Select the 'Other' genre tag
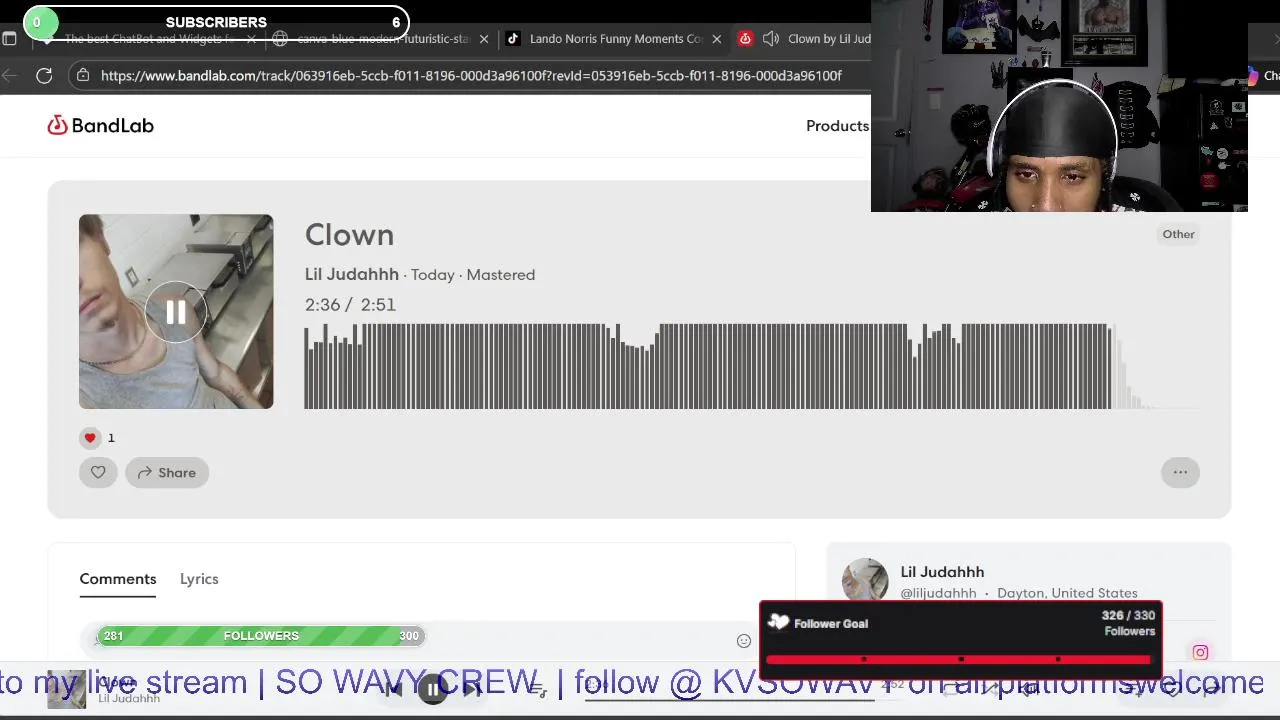1280x720 pixels. click(x=1178, y=234)
